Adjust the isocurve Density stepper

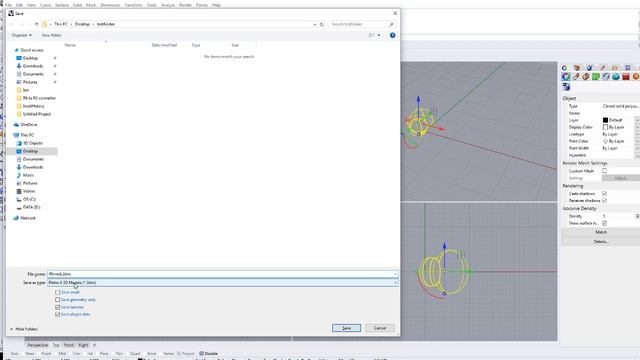tap(637, 216)
